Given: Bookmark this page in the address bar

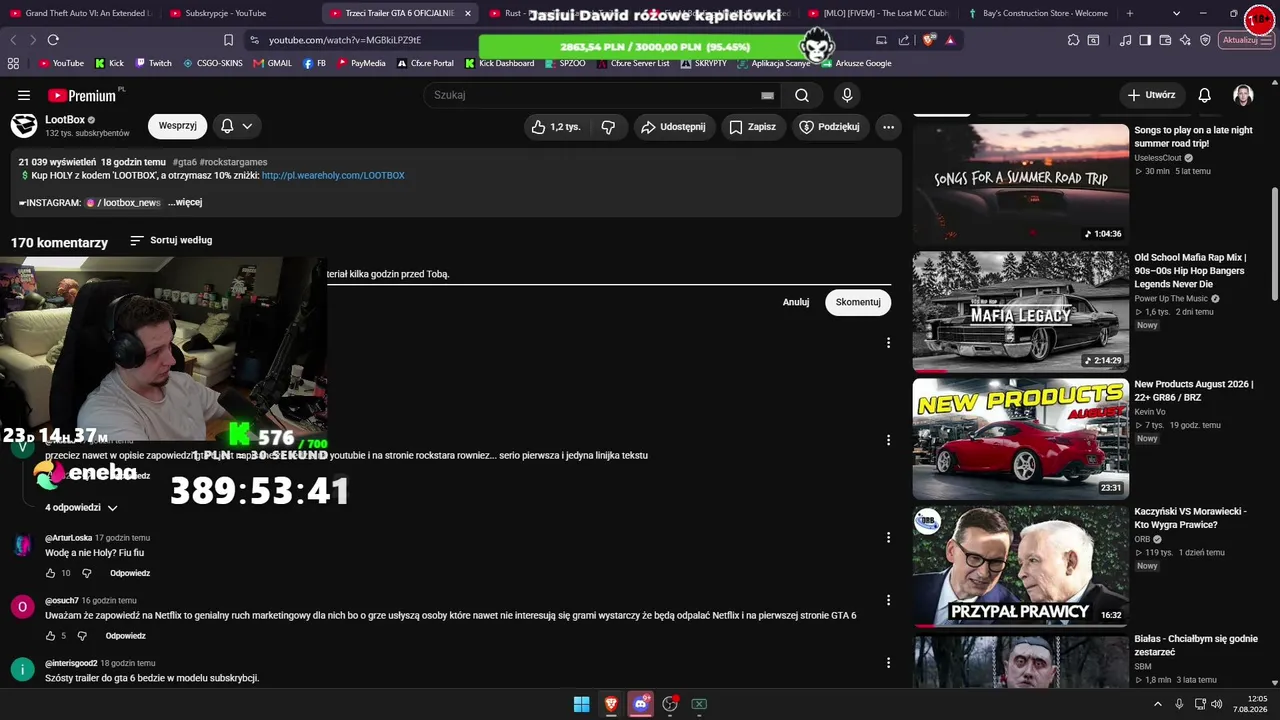Looking at the screenshot, I should tap(228, 40).
